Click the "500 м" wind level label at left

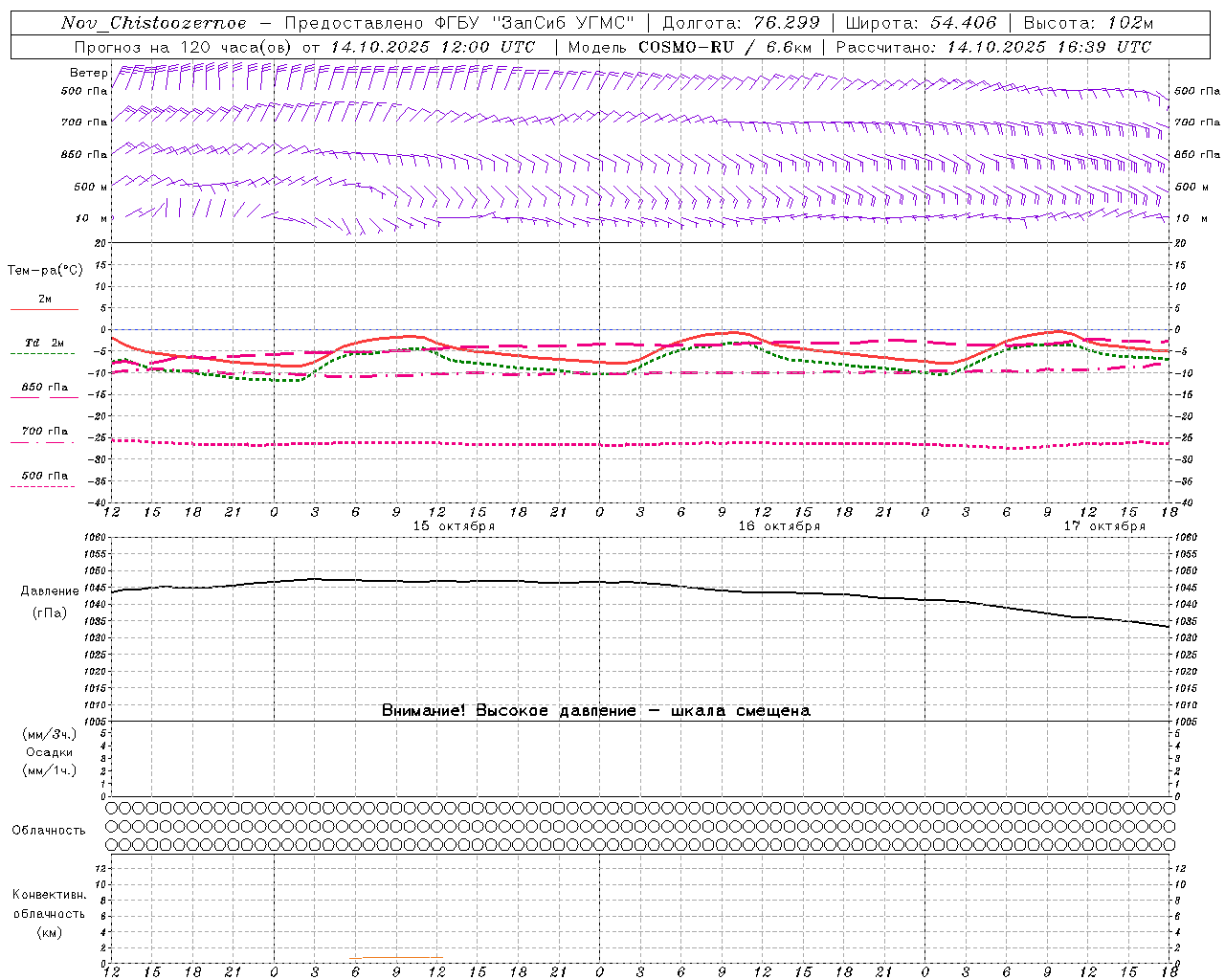click(91, 187)
